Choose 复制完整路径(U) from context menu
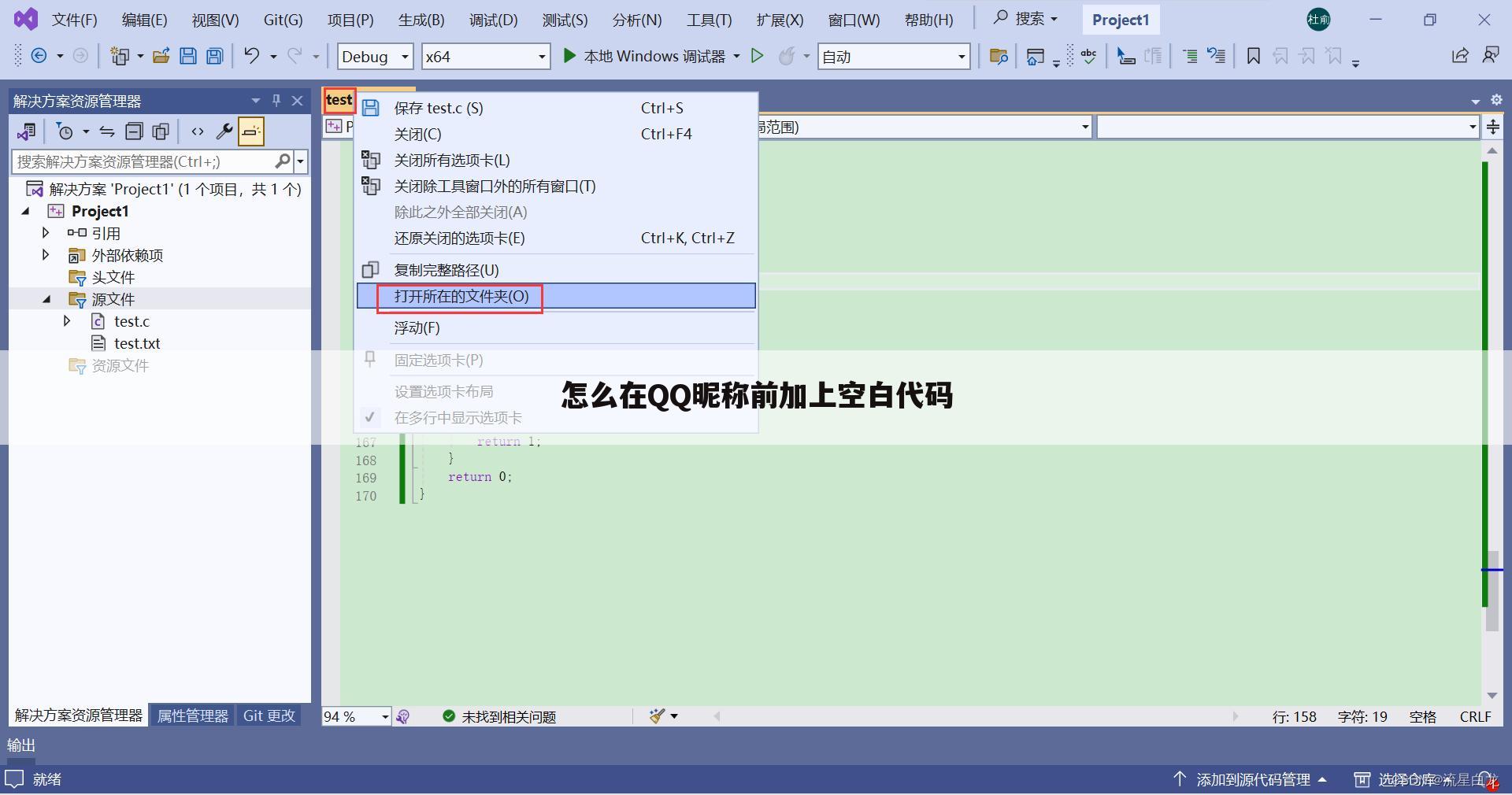The height and width of the screenshot is (795, 1512). [x=556, y=270]
